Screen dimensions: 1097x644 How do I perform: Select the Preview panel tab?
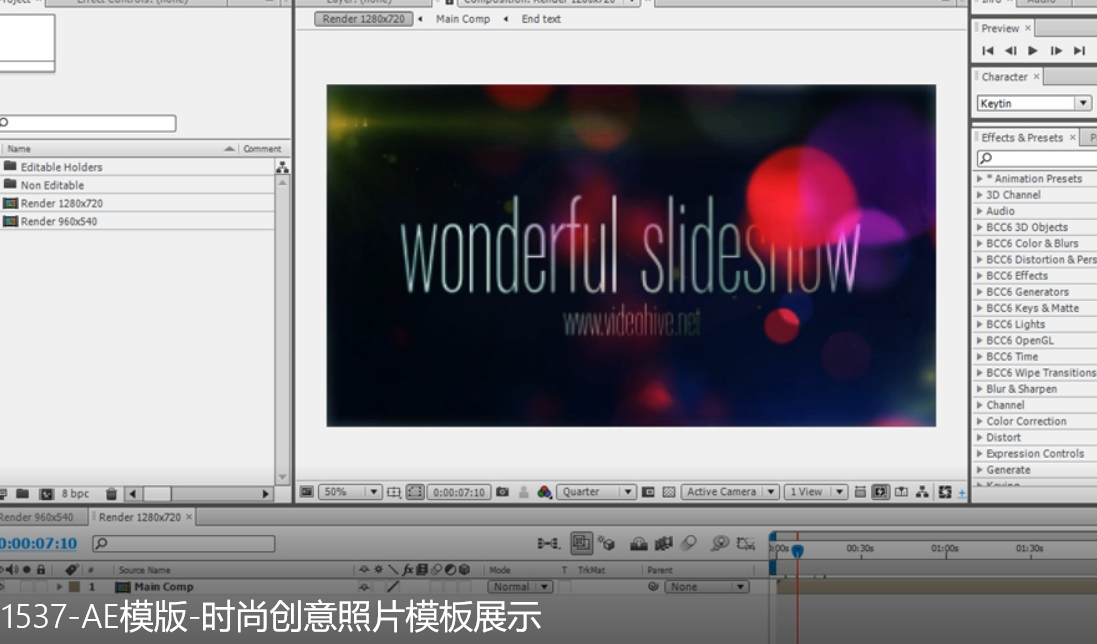tap(1001, 29)
